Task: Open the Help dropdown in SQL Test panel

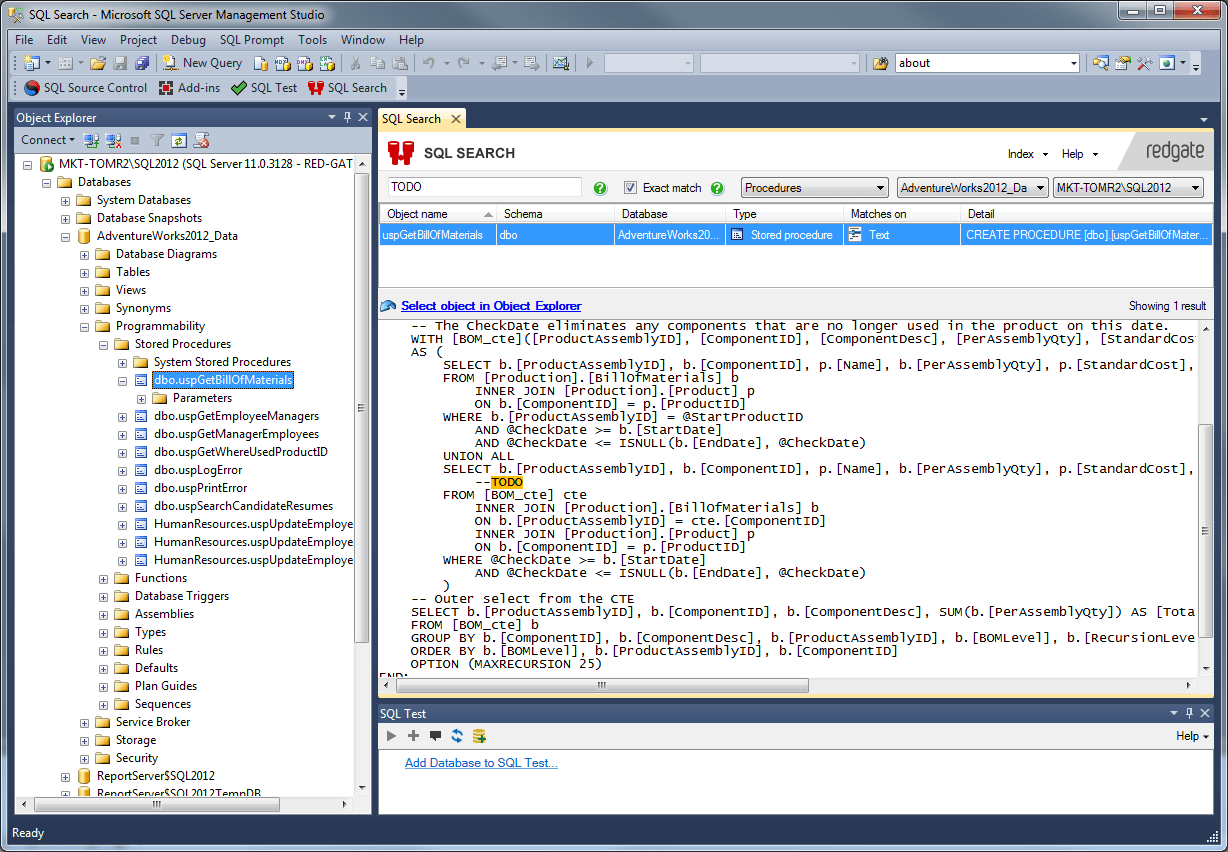Action: (x=1192, y=736)
